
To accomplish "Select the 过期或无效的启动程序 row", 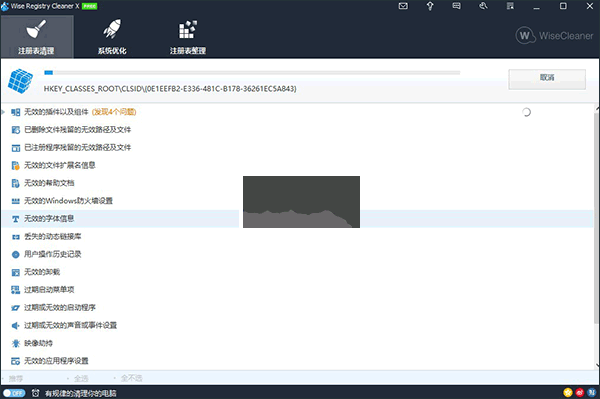I will pos(297,308).
